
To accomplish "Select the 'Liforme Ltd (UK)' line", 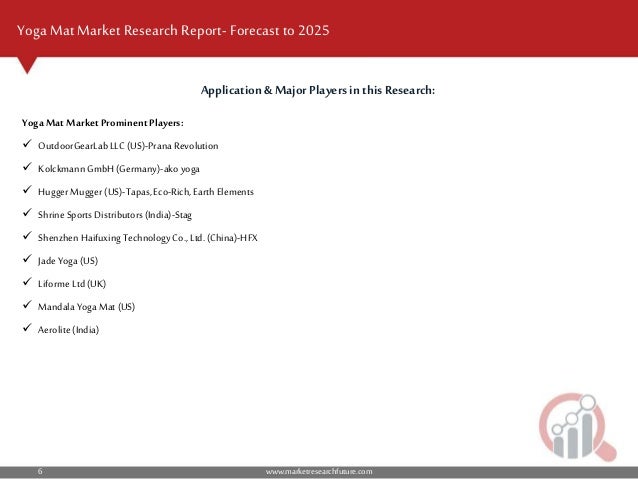I will click(x=72, y=284).
